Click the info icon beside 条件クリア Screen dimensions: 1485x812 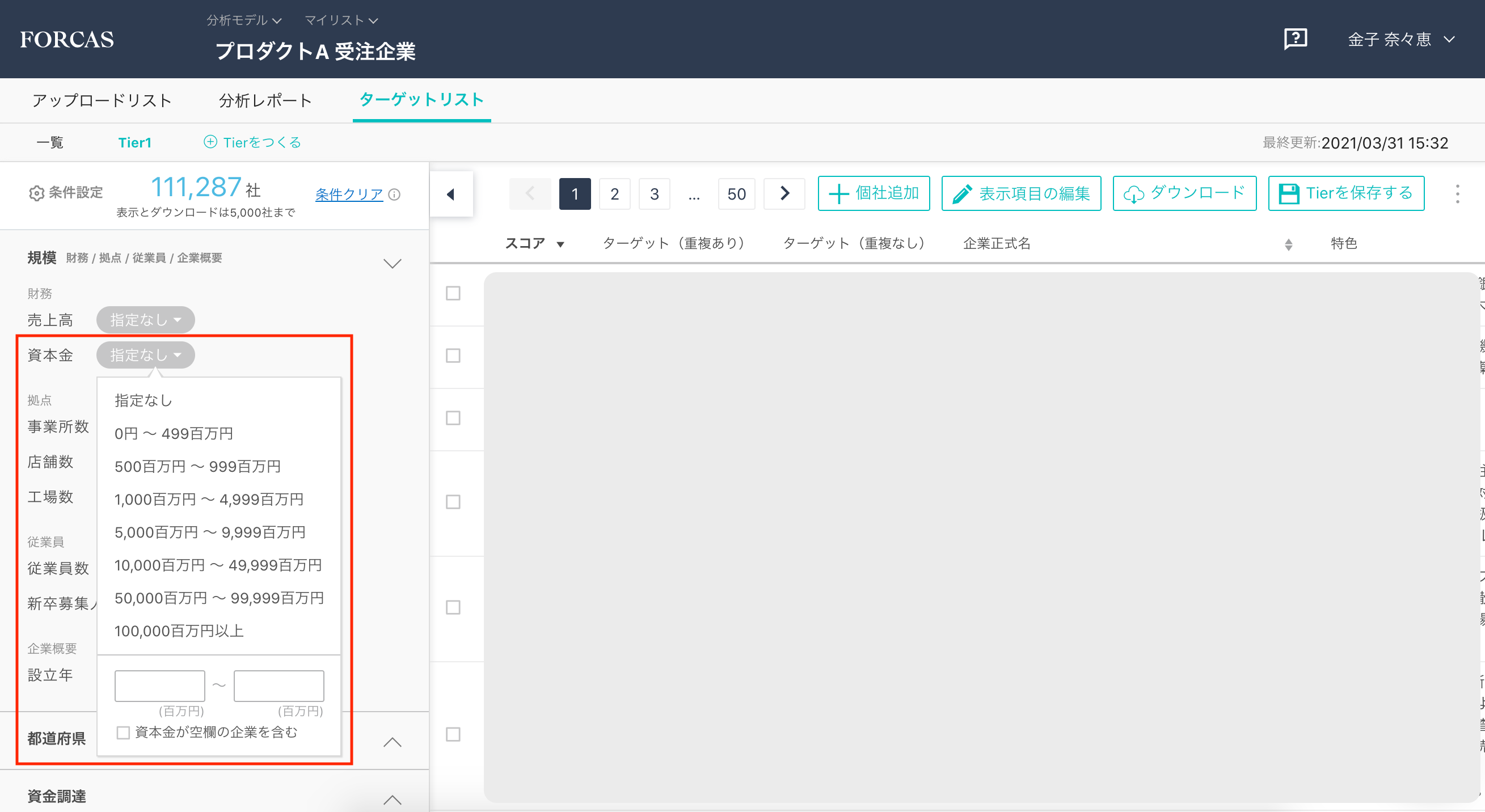395,194
